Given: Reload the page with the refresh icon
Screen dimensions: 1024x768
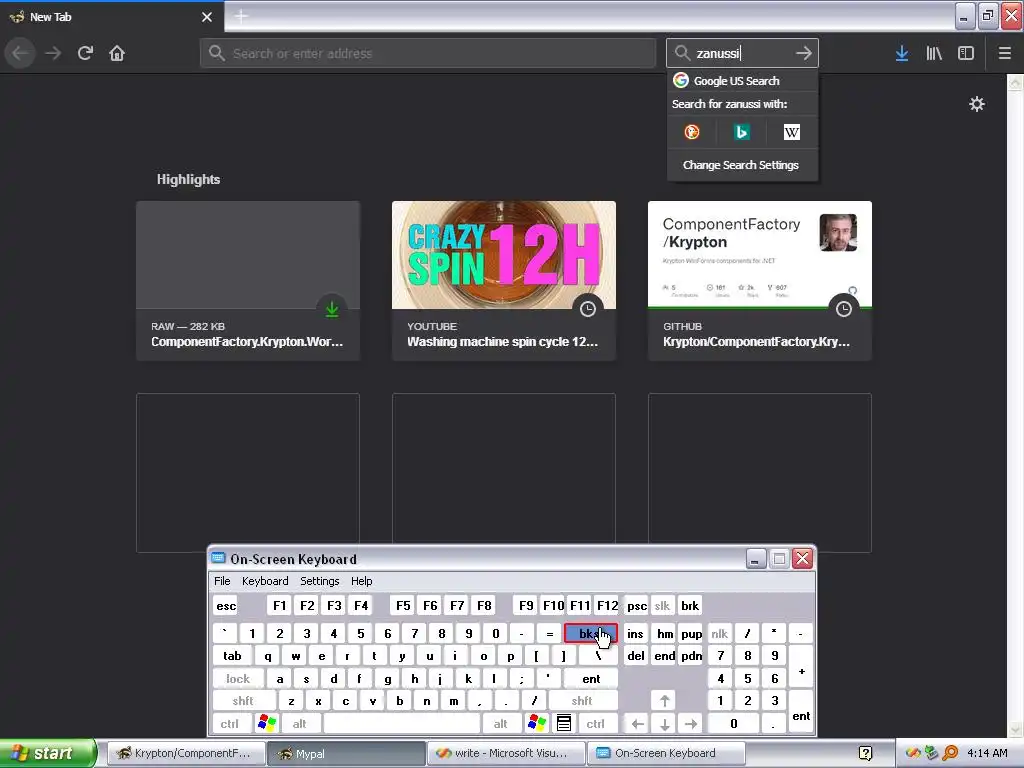Looking at the screenshot, I should (85, 53).
